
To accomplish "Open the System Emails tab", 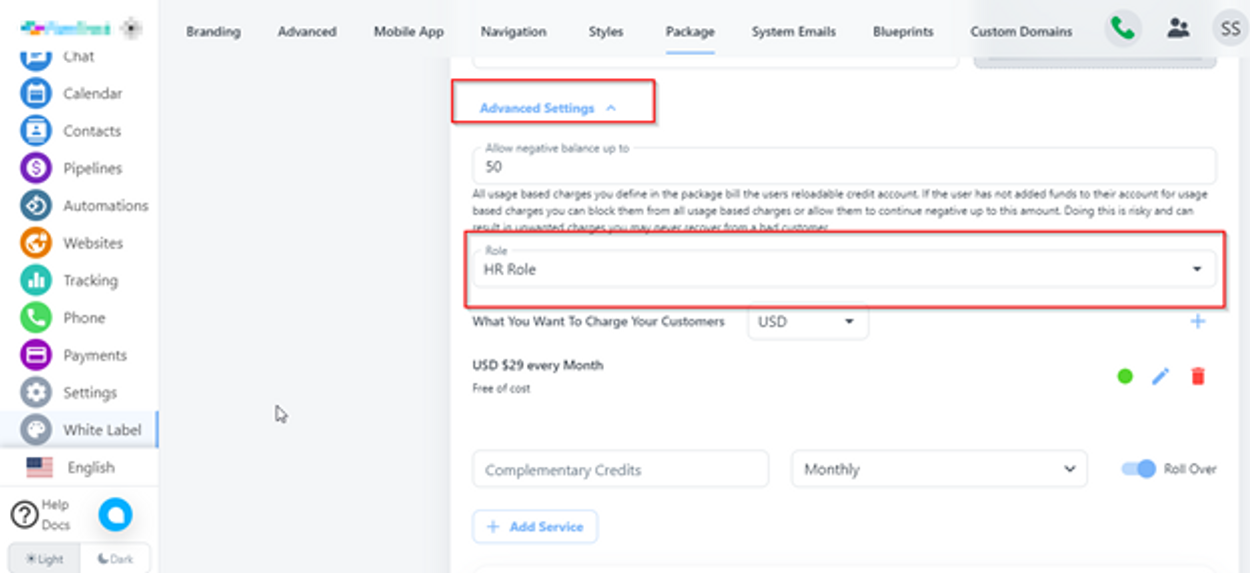I will 793,32.
